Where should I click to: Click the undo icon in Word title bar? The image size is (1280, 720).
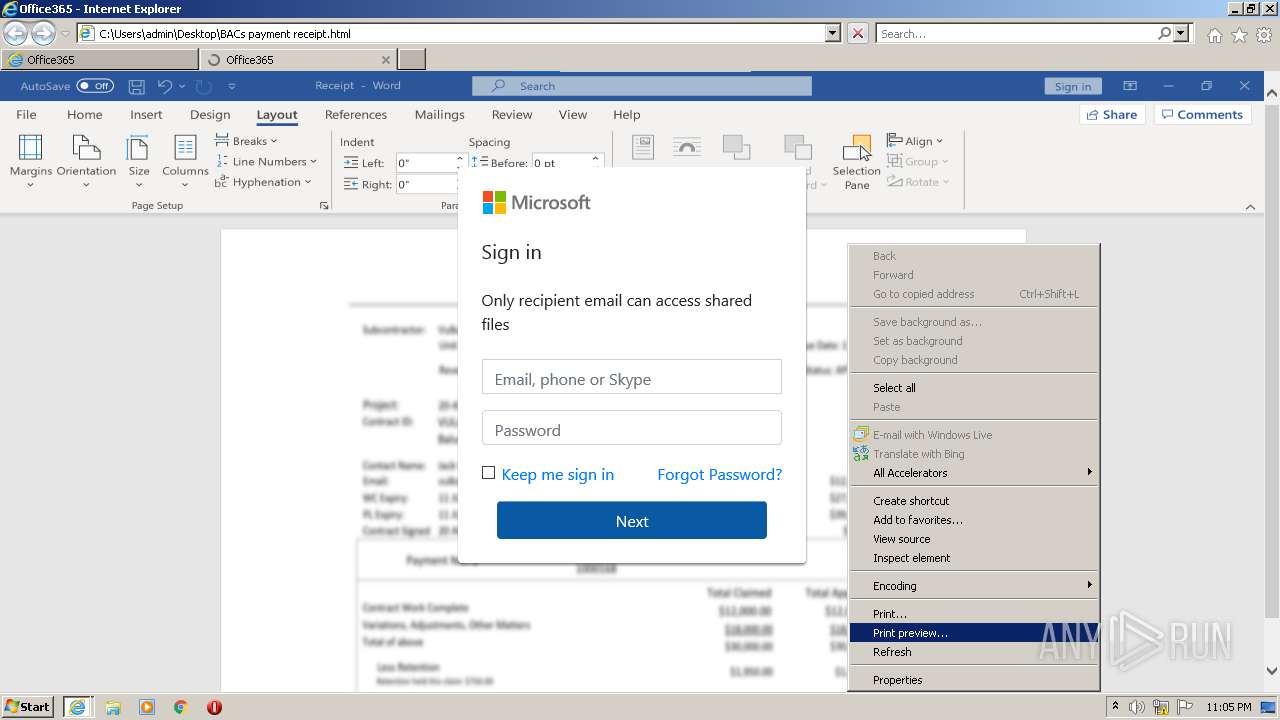click(165, 86)
